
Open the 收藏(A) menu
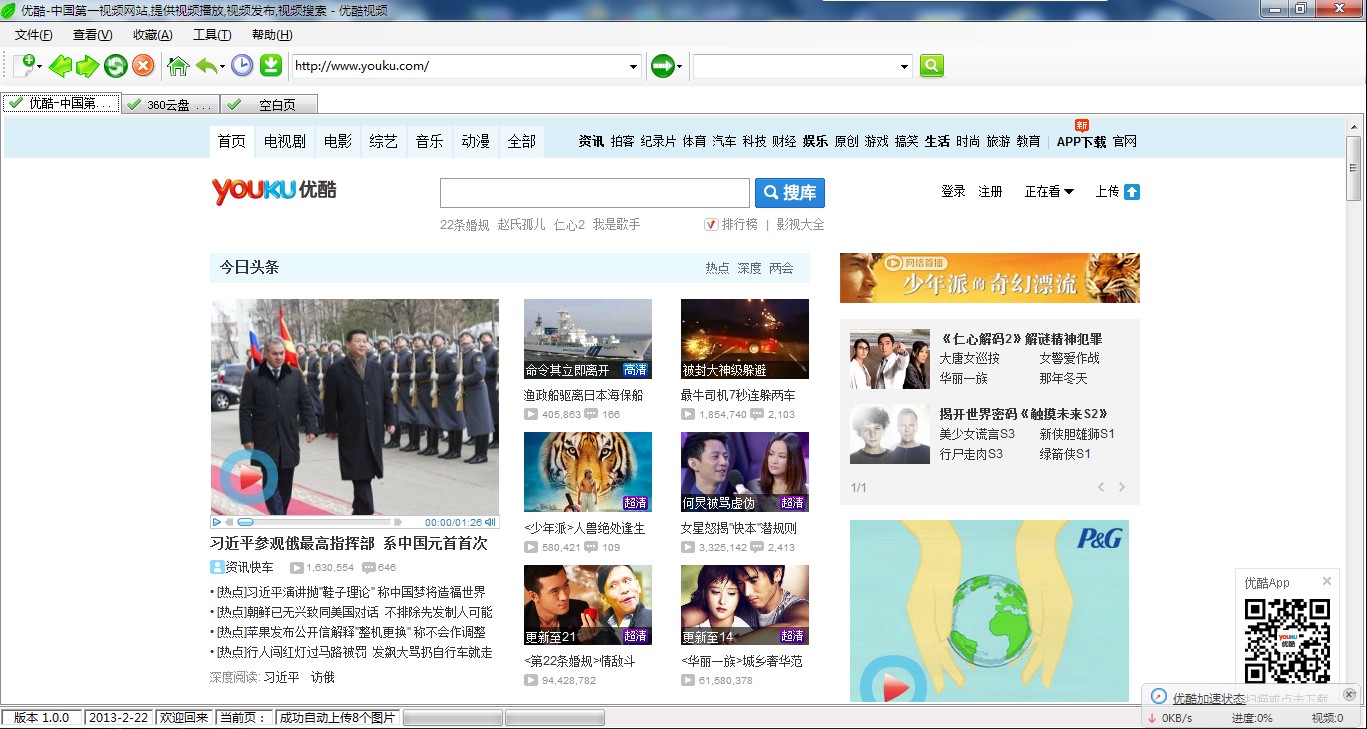[153, 35]
